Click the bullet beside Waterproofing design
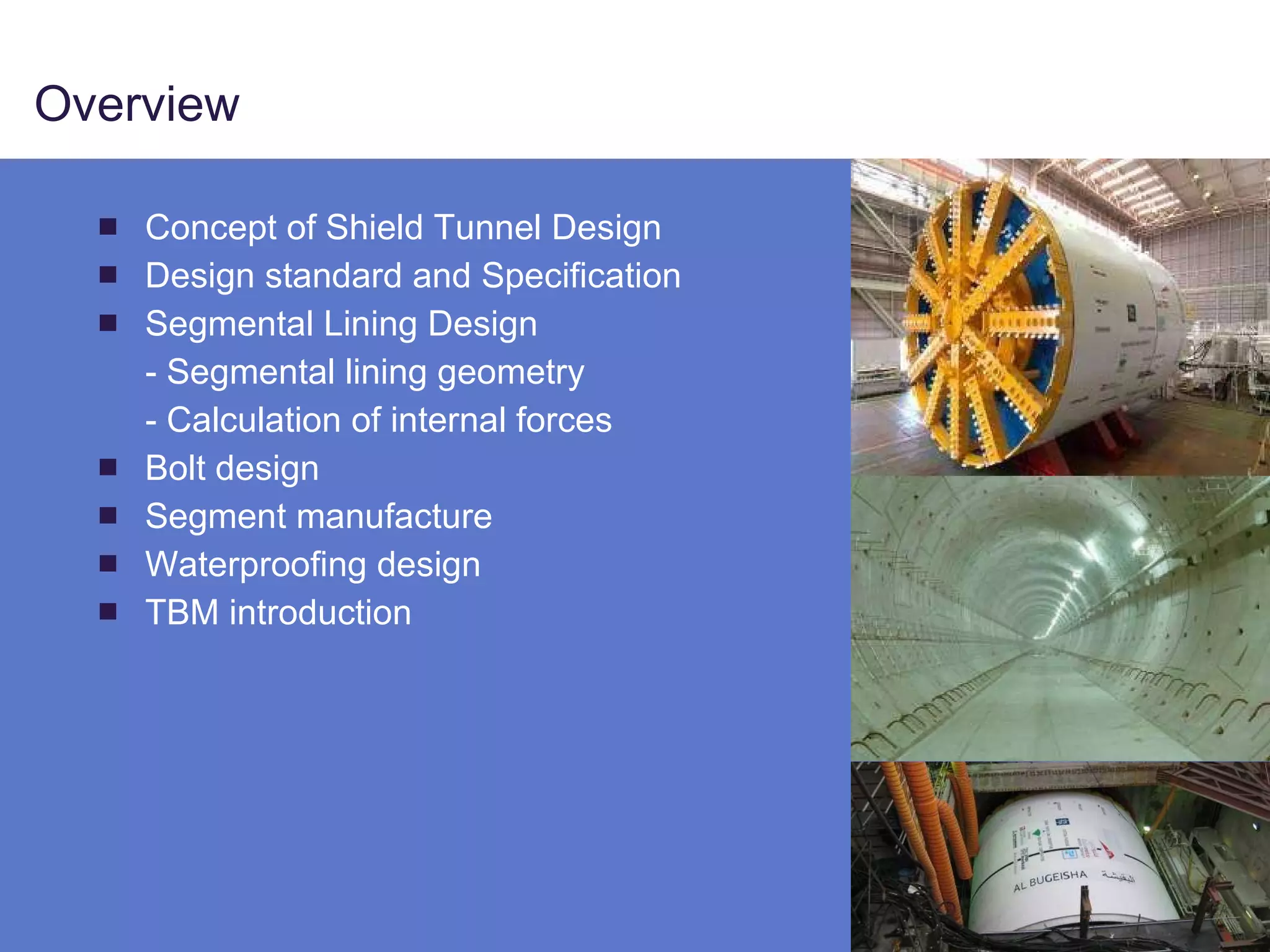The height and width of the screenshot is (952, 1270). [108, 563]
